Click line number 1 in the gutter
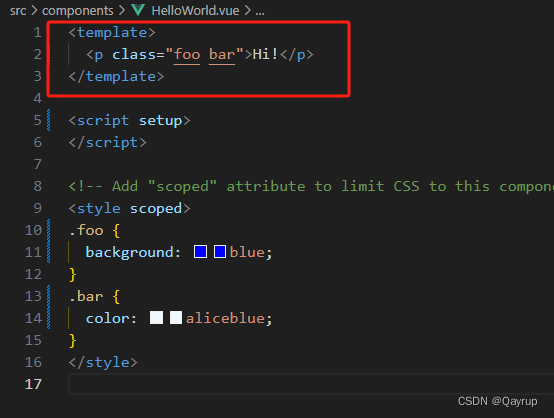Image resolution: width=554 pixels, height=418 pixels. click(37, 33)
